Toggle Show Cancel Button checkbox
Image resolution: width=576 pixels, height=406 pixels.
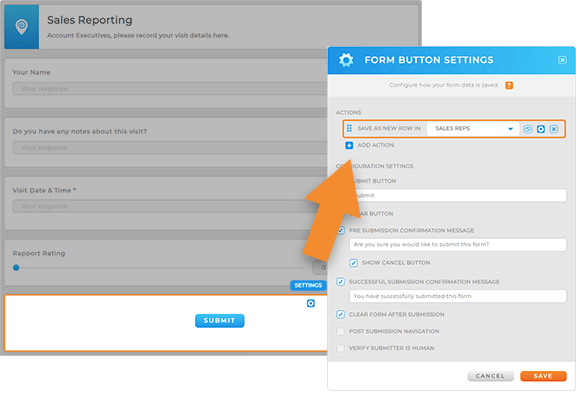point(353,263)
